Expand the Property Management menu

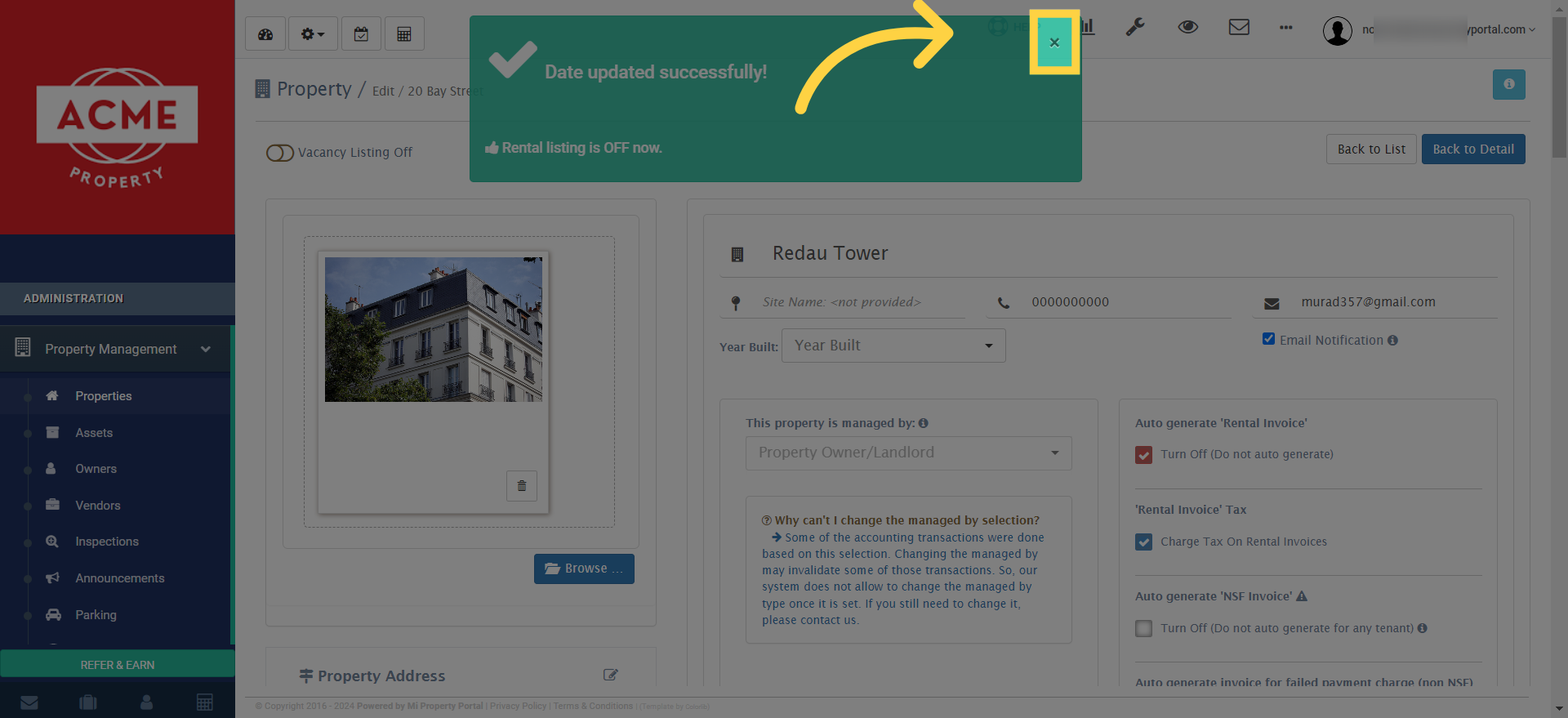[116, 349]
